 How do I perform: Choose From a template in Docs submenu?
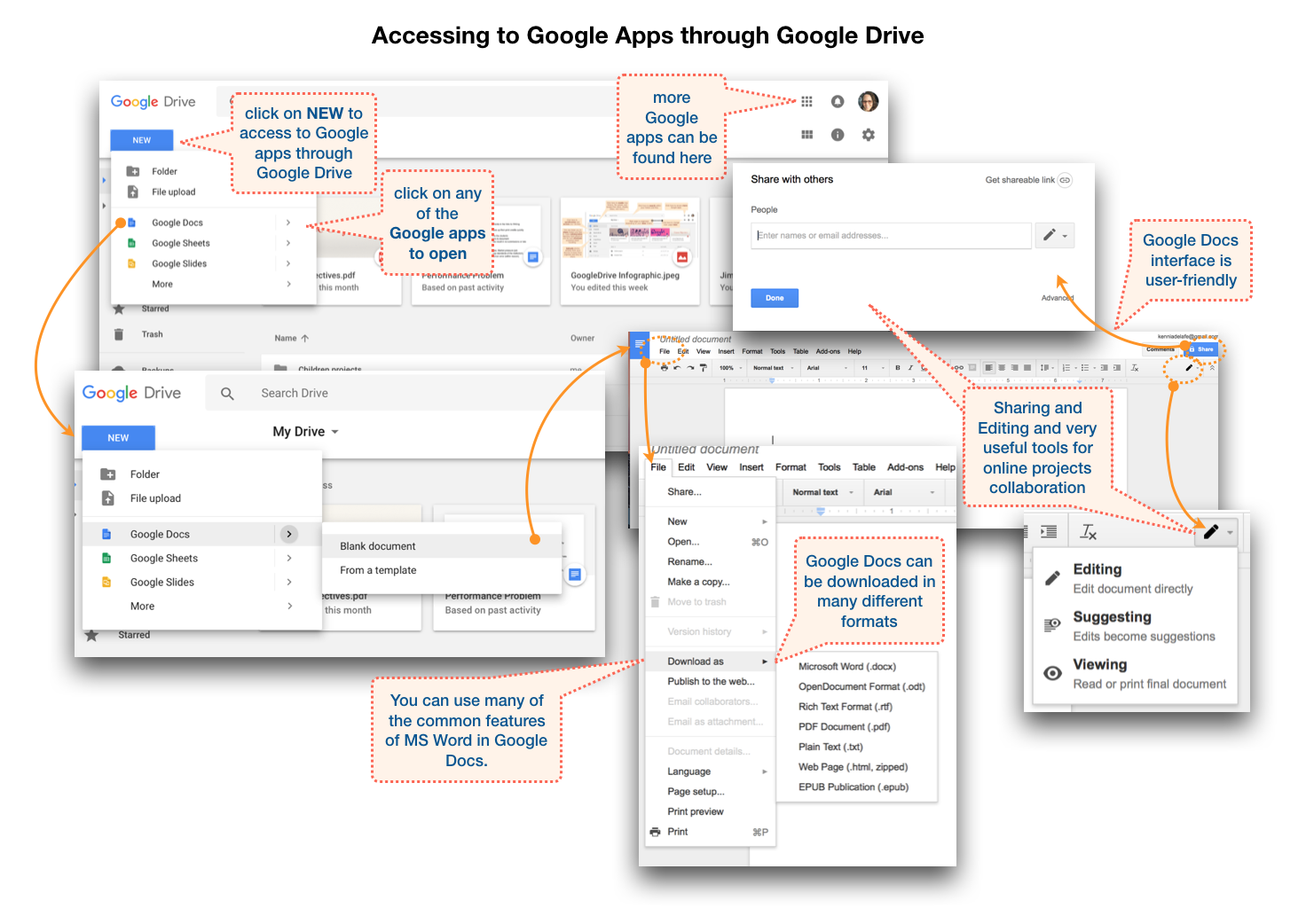[442, 570]
